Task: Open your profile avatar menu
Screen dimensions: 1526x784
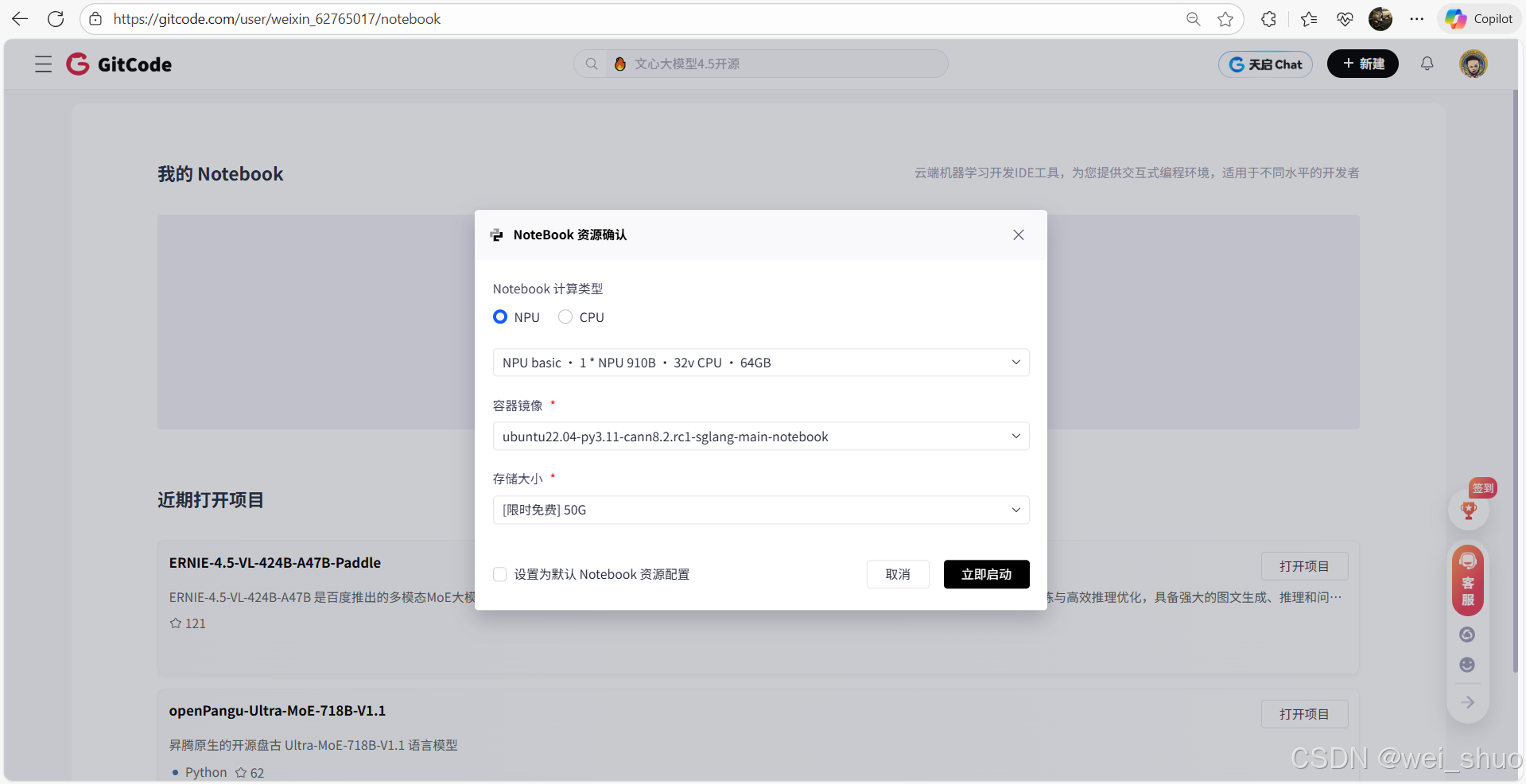Action: (1474, 64)
